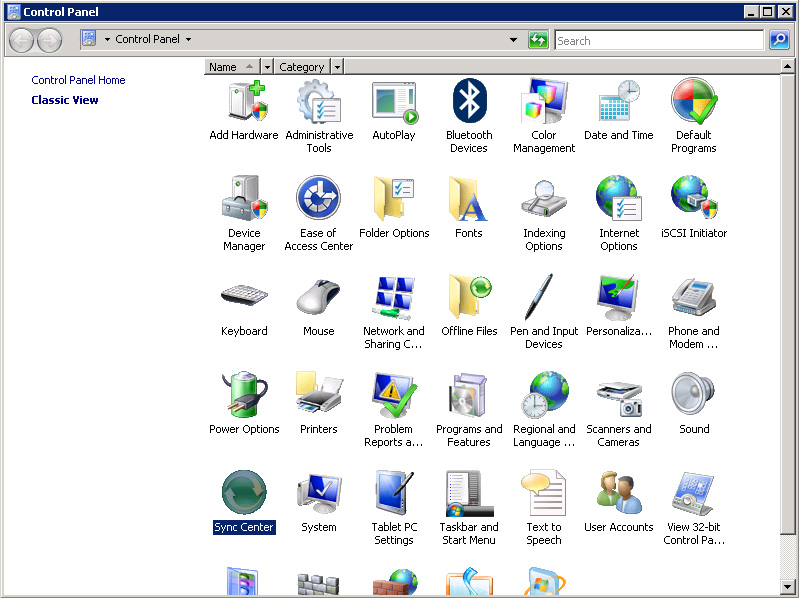Sort items by Category column header
Image resolution: width=799 pixels, height=598 pixels.
click(x=302, y=67)
